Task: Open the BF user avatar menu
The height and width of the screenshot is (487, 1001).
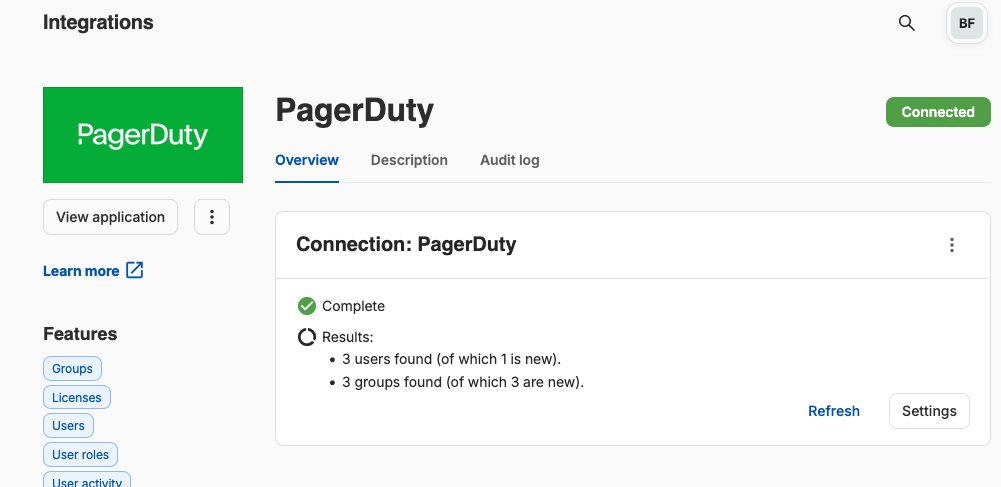Action: (967, 23)
